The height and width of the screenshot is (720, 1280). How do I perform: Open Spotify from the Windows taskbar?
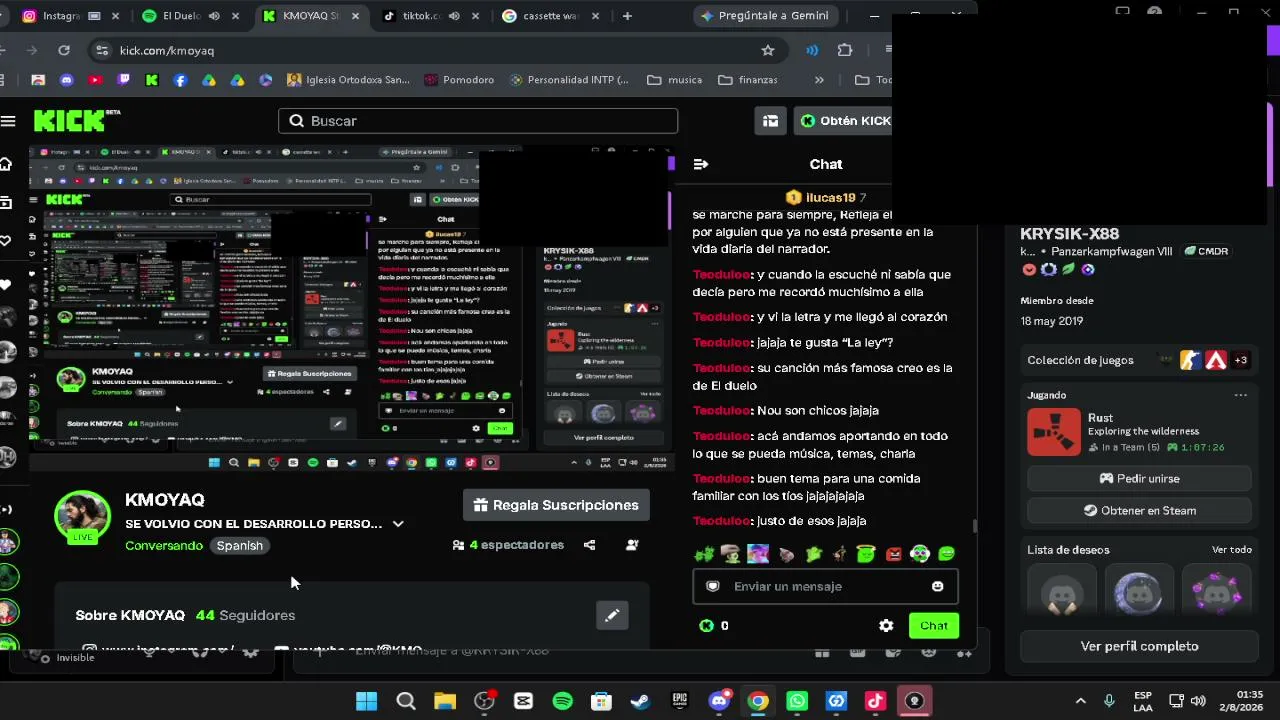click(x=562, y=701)
